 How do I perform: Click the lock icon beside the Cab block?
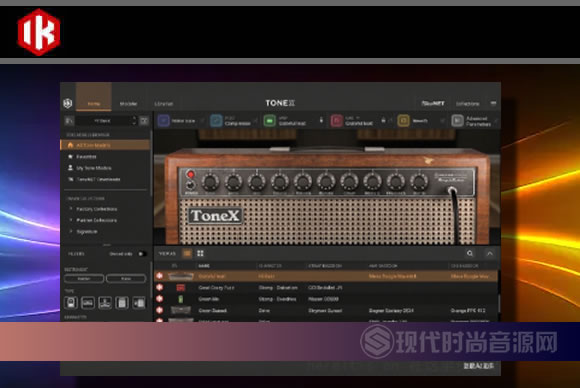(x=383, y=120)
